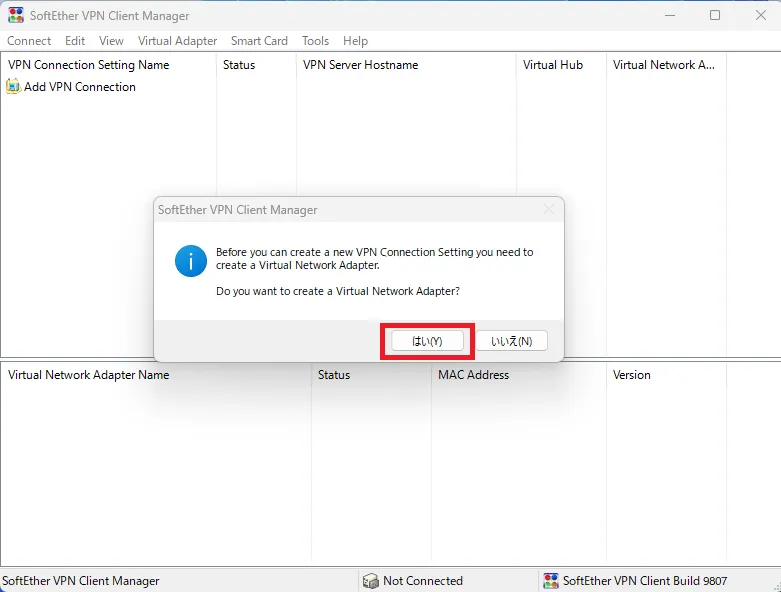The width and height of the screenshot is (781, 592).
Task: Click SoftEther VPN Client Build 9807 text
Action: point(645,581)
